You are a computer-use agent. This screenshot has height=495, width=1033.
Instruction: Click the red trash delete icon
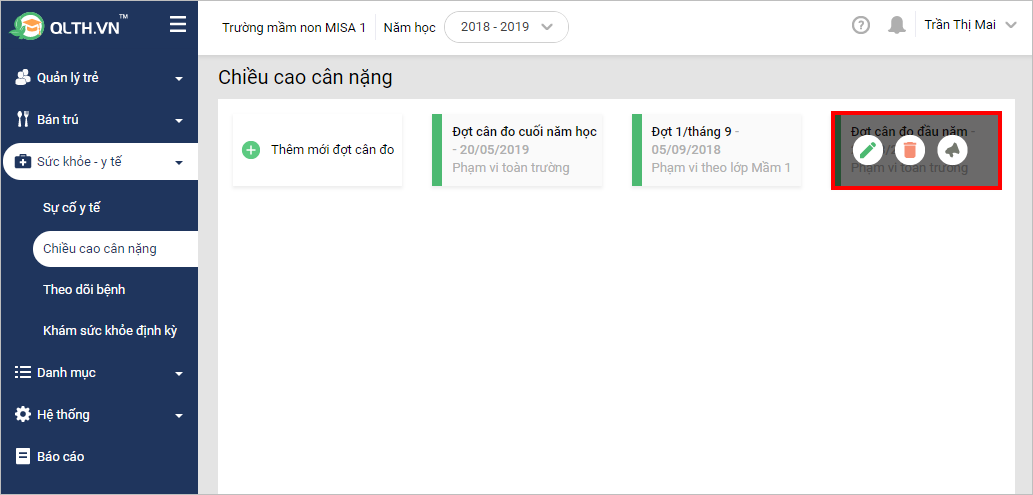(910, 150)
